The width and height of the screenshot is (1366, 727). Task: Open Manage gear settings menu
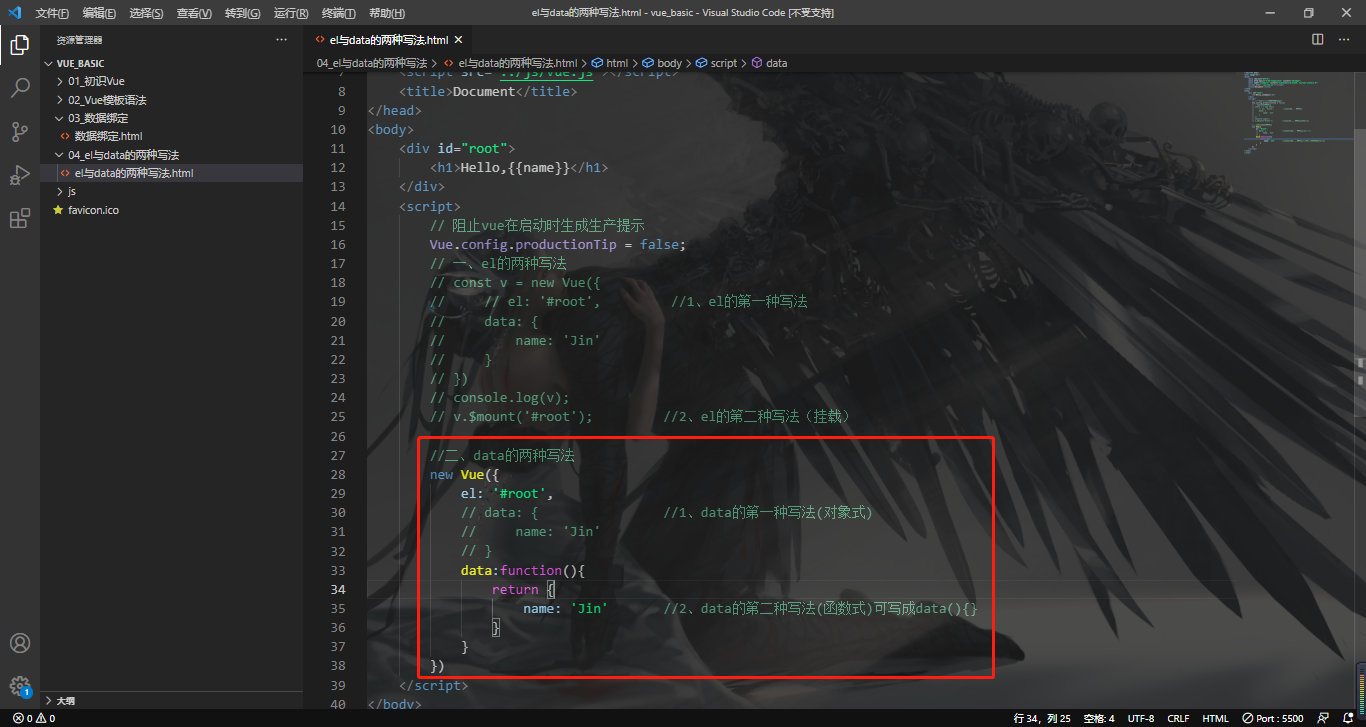pos(19,686)
